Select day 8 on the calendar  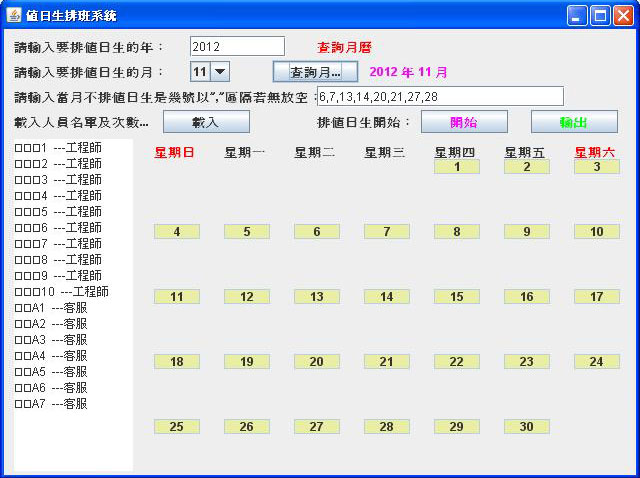[457, 231]
